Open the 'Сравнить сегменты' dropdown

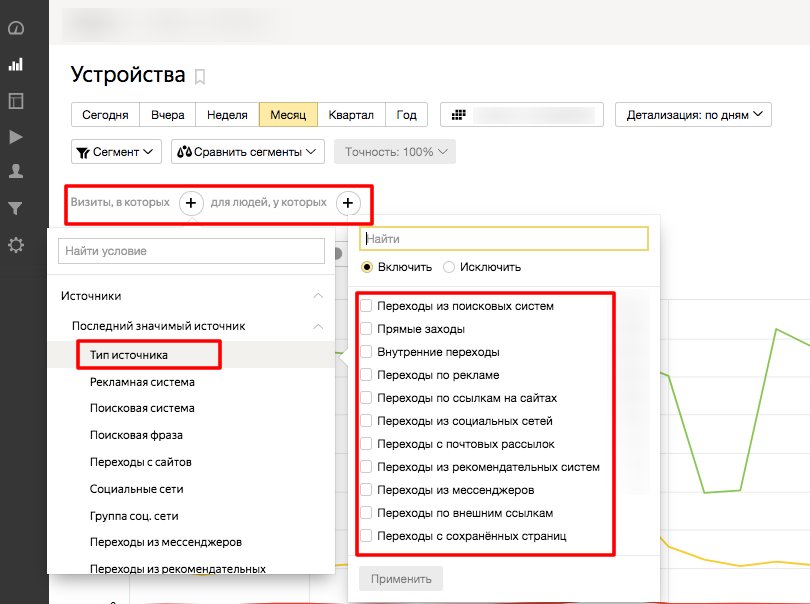(x=246, y=151)
